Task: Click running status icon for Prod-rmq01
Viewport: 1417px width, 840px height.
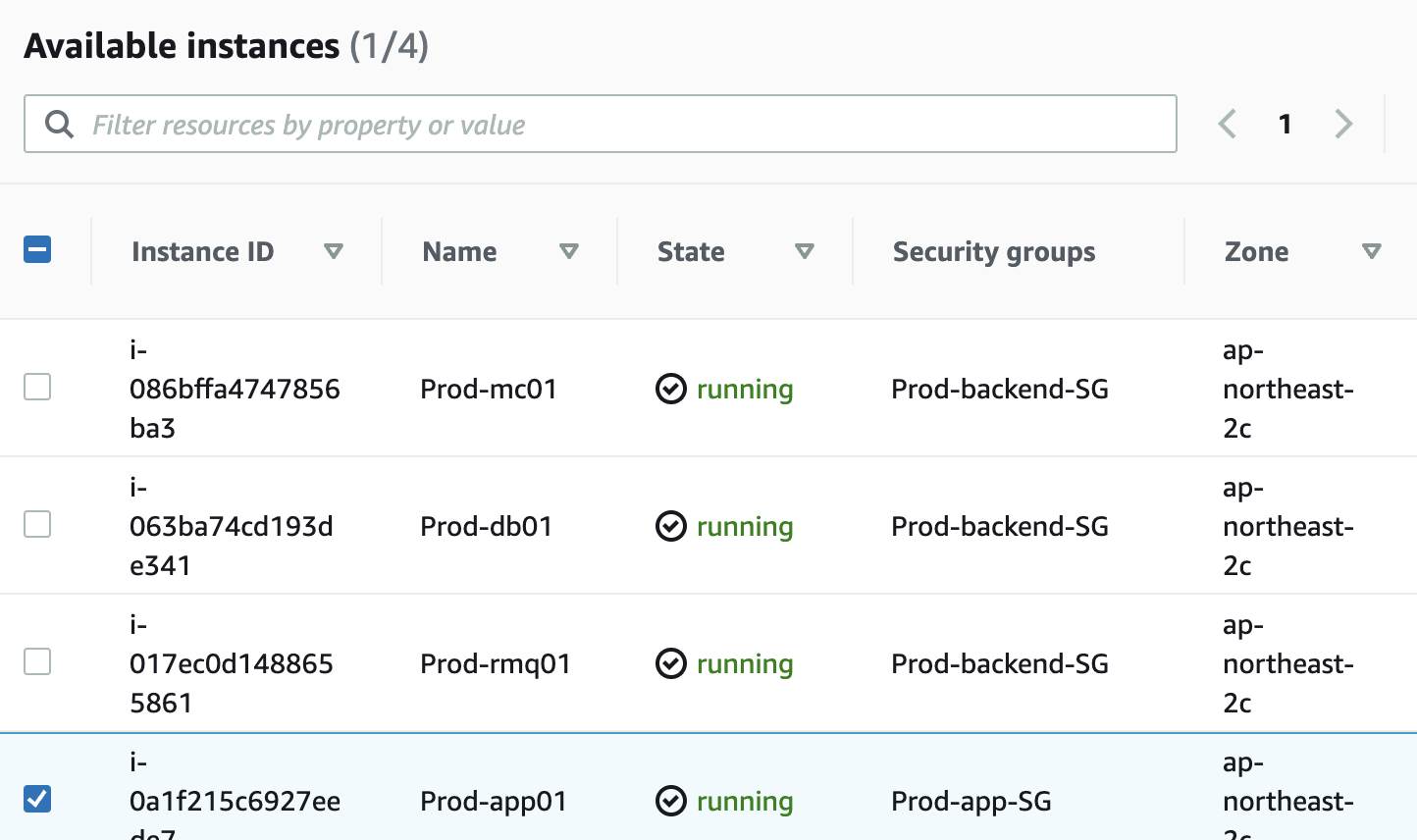Action: (x=671, y=664)
